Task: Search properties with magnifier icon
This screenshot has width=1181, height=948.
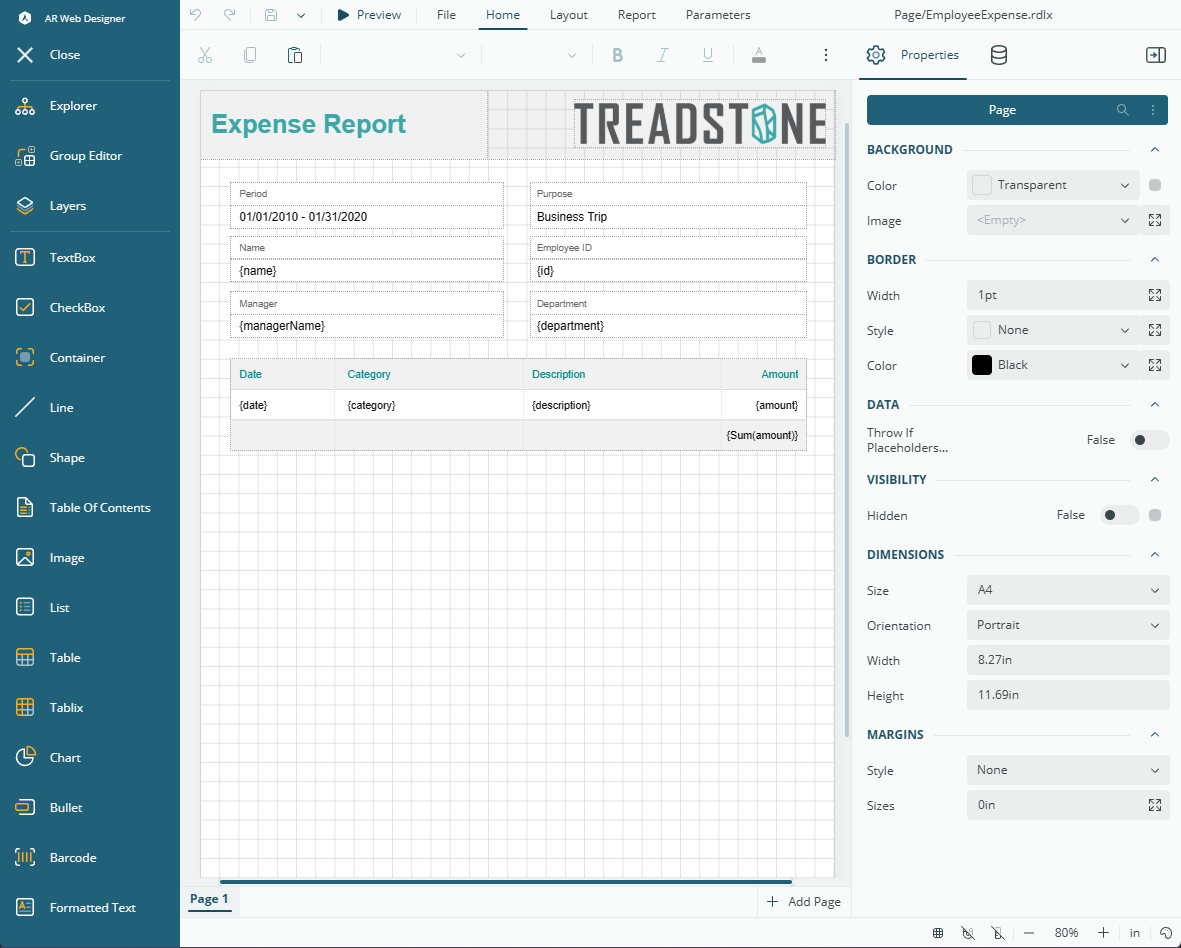Action: coord(1122,110)
